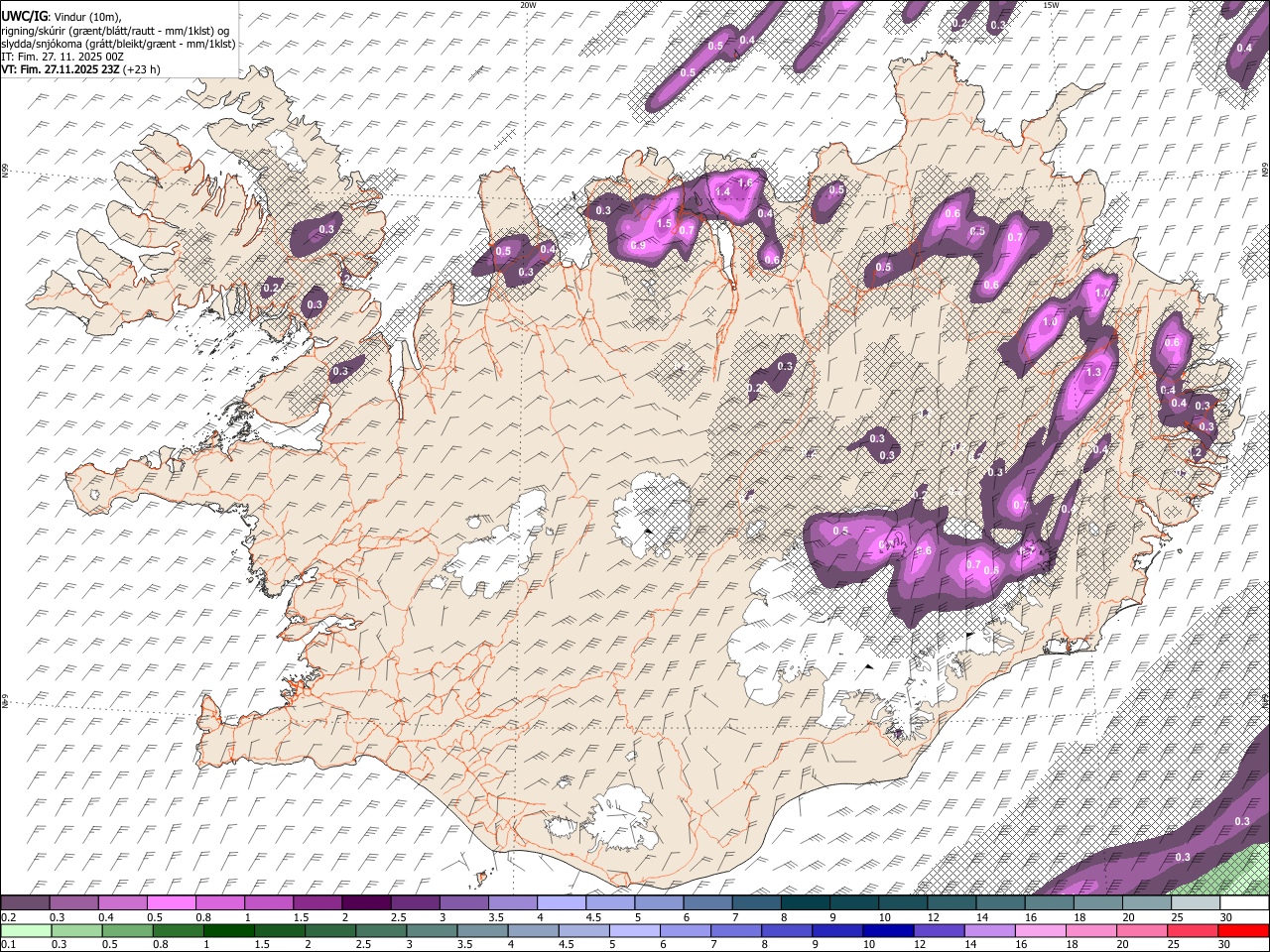
Task: Click the pale green 0.1–0.3 swatch in bottom legend row
Action: [27, 930]
